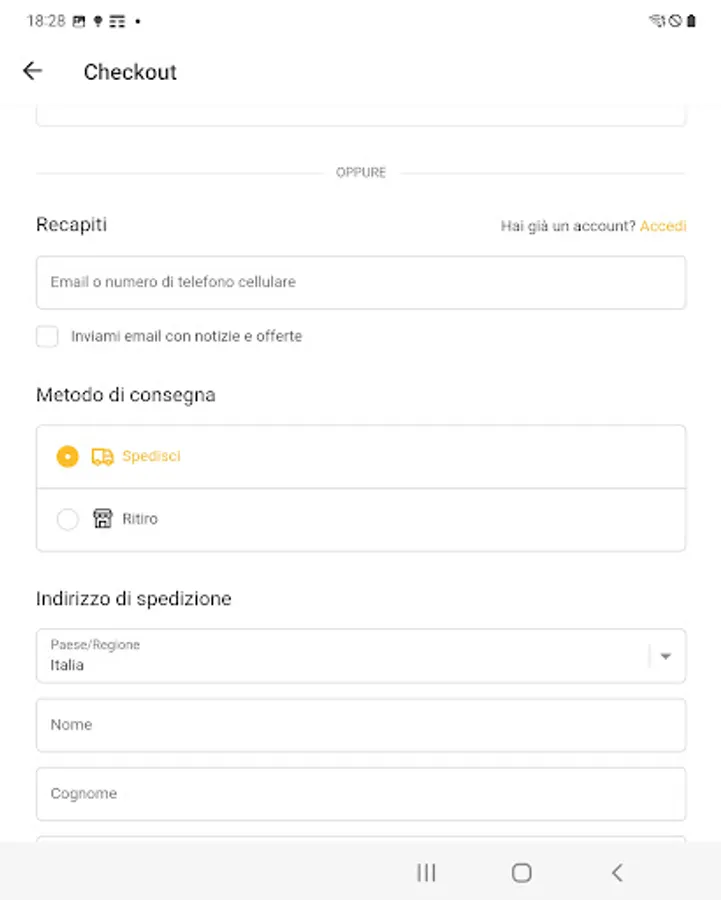The height and width of the screenshot is (900, 721).
Task: Click into the Nome field
Action: click(x=360, y=725)
